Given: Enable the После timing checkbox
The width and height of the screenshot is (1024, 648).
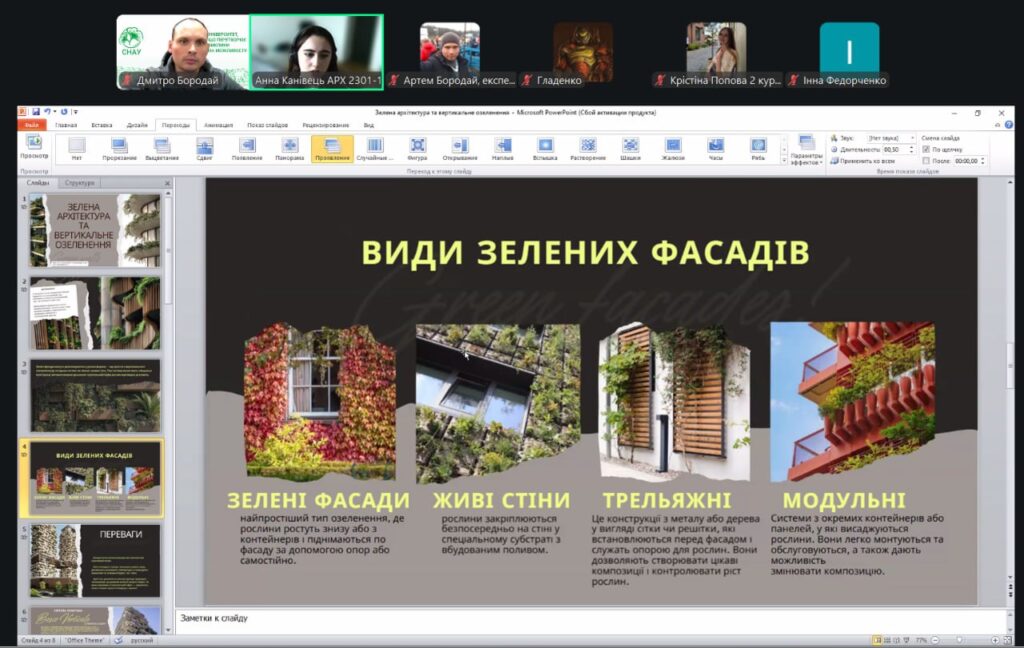Looking at the screenshot, I should click(927, 160).
